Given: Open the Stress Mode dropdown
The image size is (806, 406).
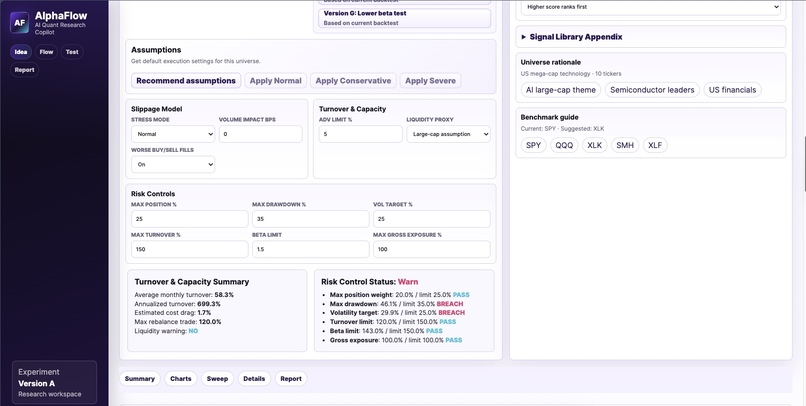Looking at the screenshot, I should tap(173, 134).
